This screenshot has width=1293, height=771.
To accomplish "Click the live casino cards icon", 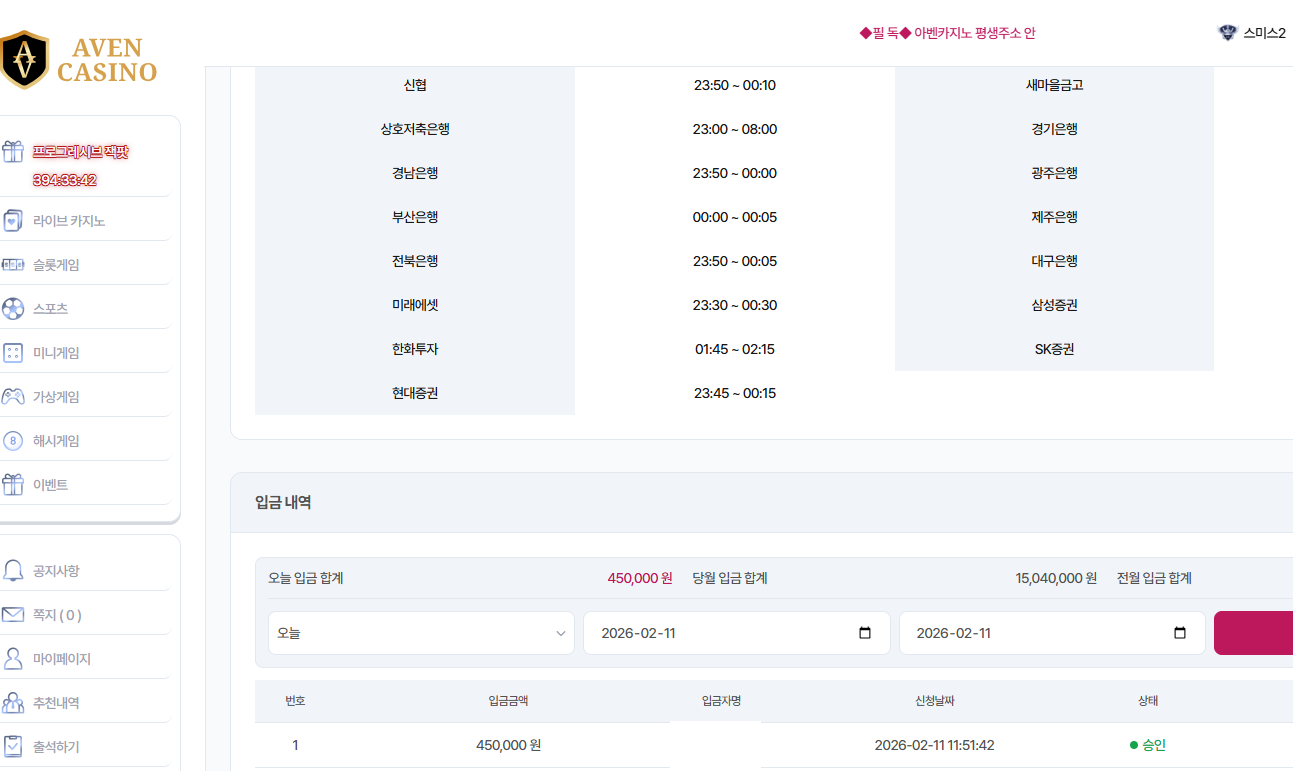I will tap(13, 221).
